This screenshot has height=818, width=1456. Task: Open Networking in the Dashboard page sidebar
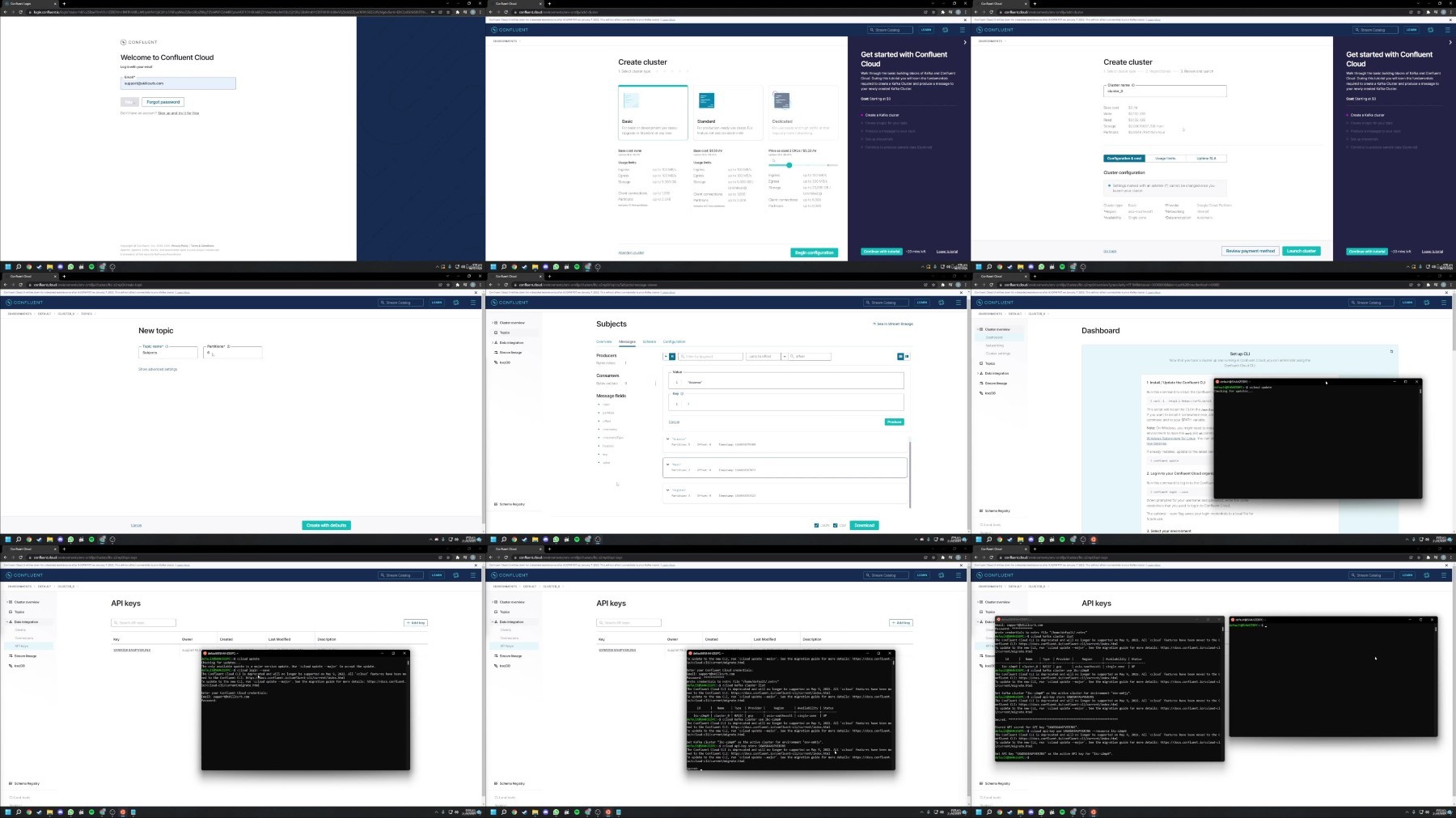[994, 345]
